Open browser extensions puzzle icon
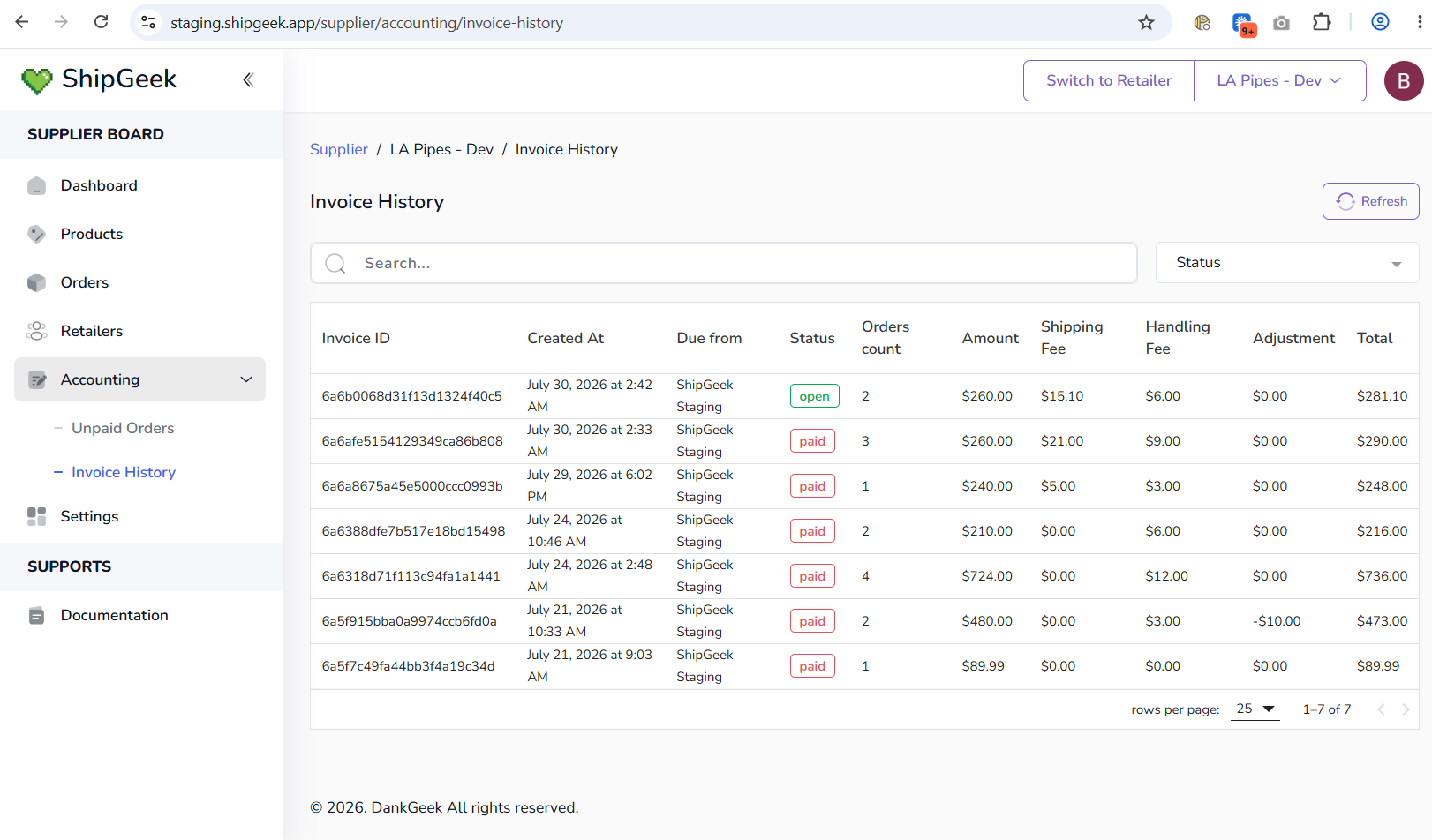 pyautogui.click(x=1322, y=22)
